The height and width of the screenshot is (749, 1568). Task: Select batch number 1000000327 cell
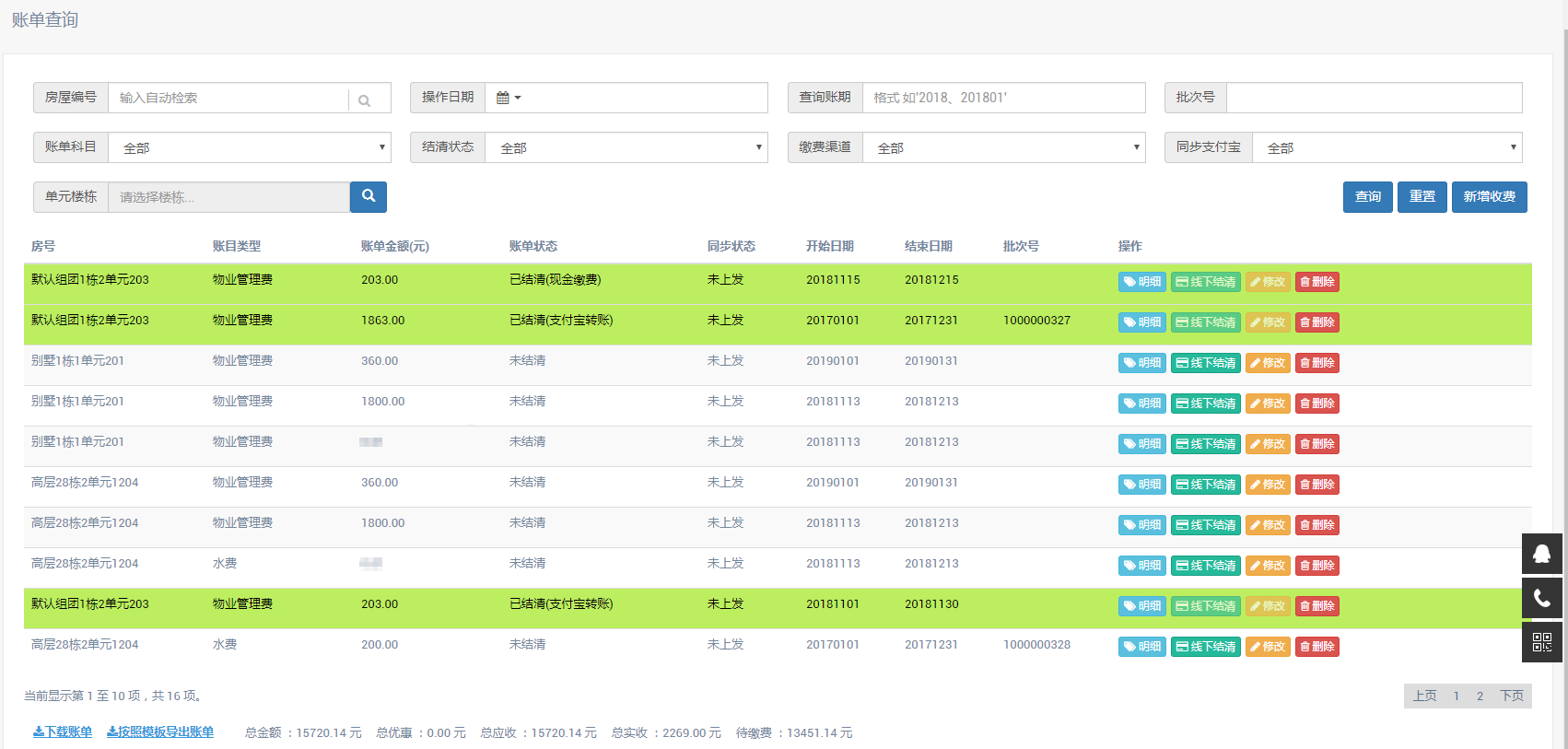click(1037, 321)
